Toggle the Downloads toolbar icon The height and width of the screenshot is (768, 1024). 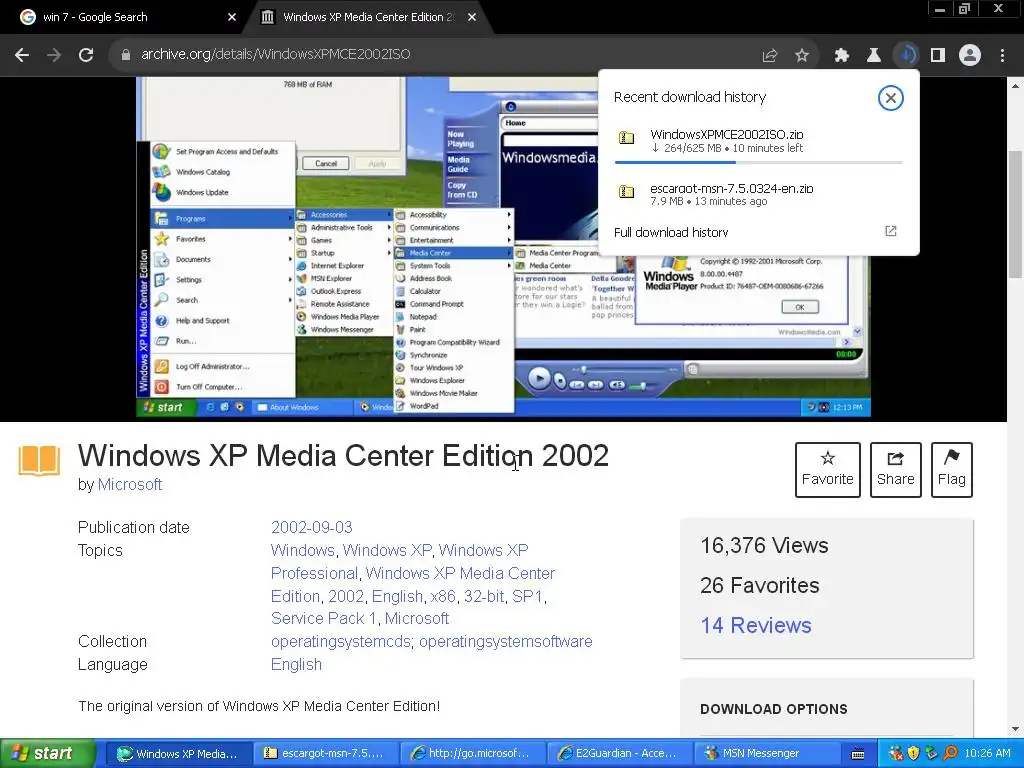(x=906, y=56)
